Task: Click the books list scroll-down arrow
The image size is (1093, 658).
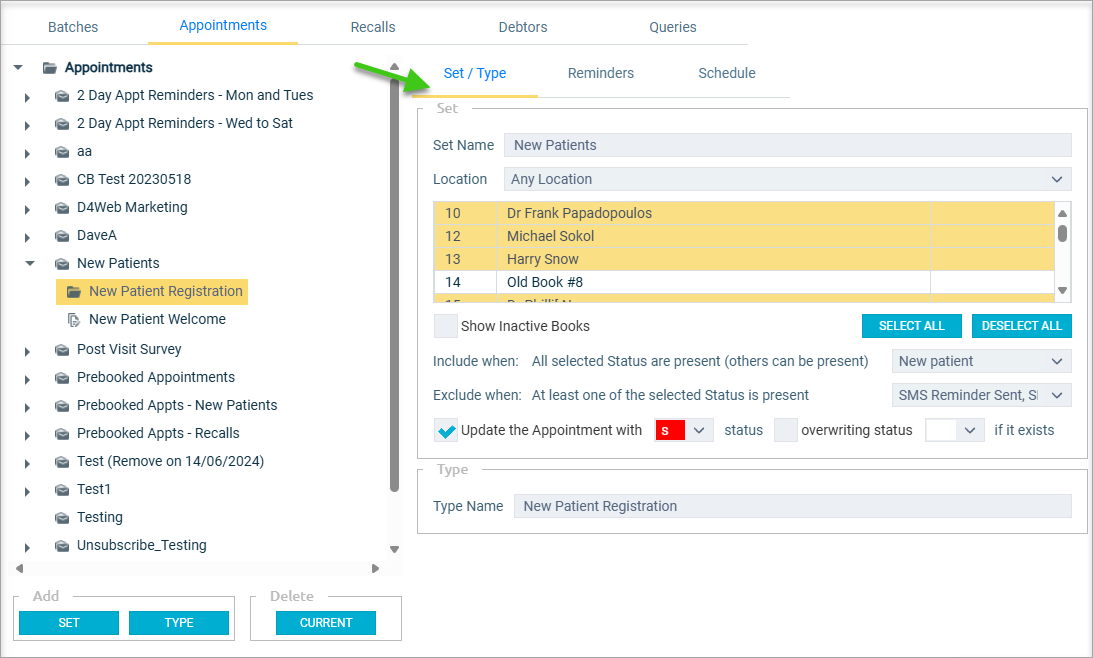Action: pyautogui.click(x=1062, y=291)
